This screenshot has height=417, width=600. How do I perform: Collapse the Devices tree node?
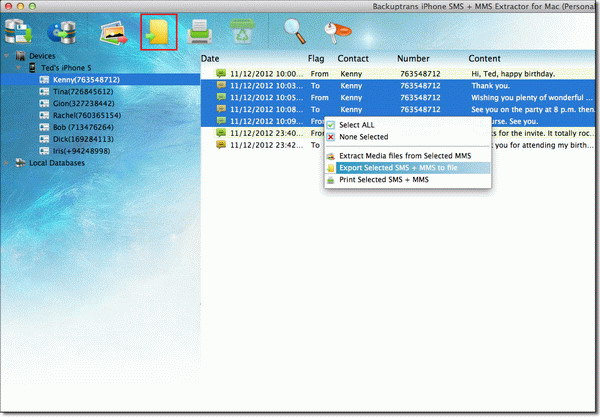tap(7, 56)
